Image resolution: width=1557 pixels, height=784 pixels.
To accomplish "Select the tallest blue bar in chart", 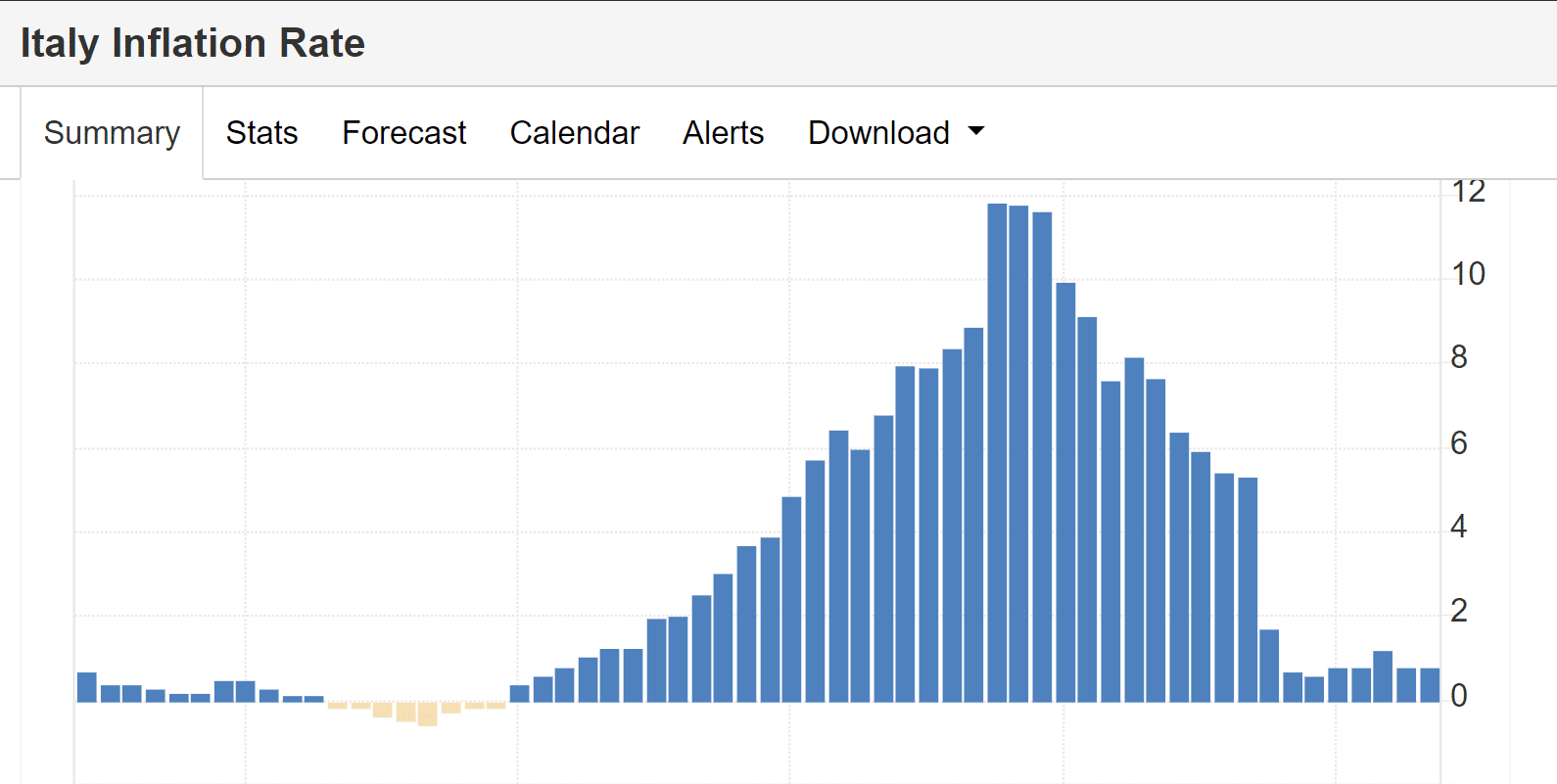I will 997,450.
